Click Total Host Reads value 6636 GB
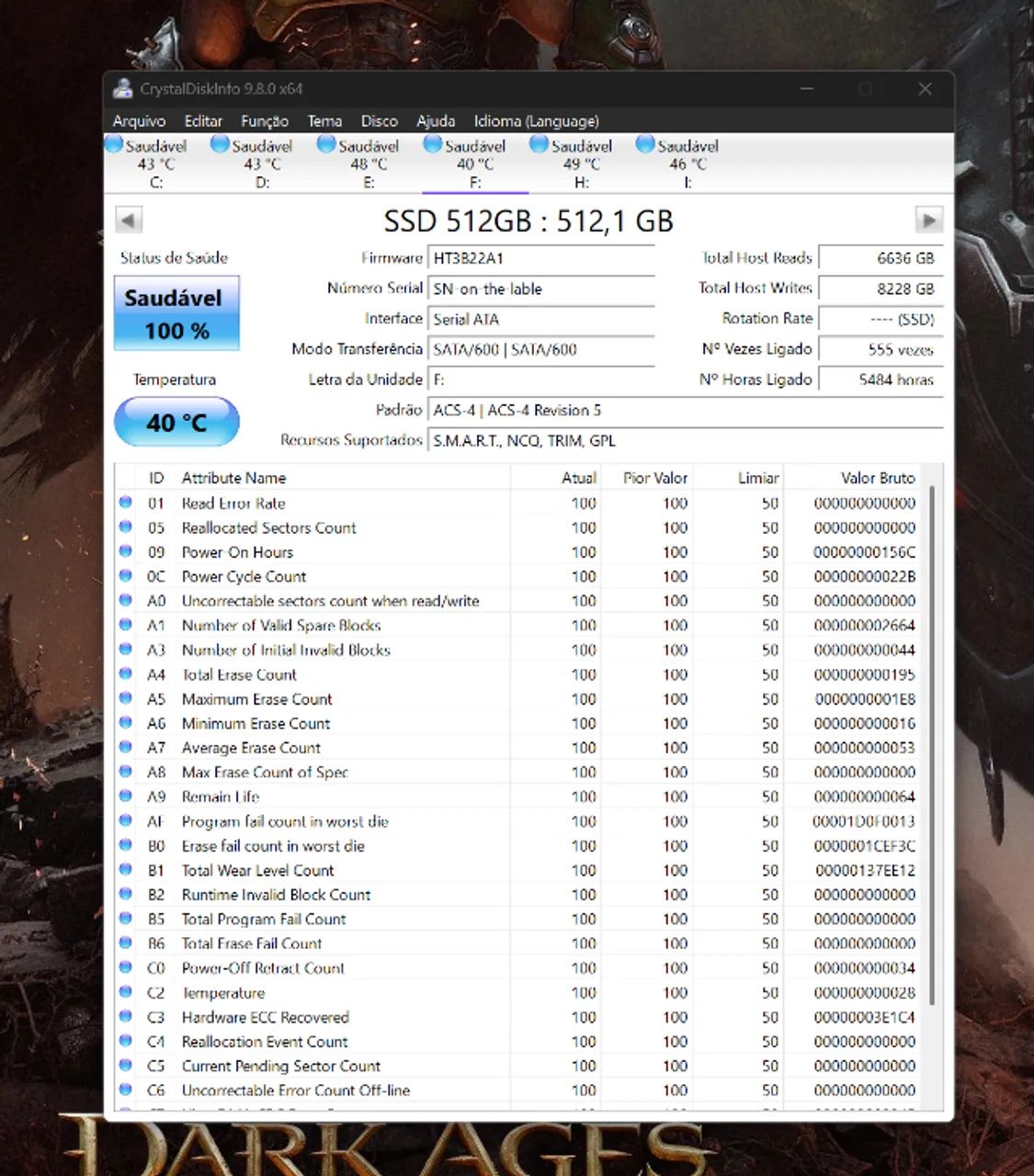1034x1176 pixels. 881,258
